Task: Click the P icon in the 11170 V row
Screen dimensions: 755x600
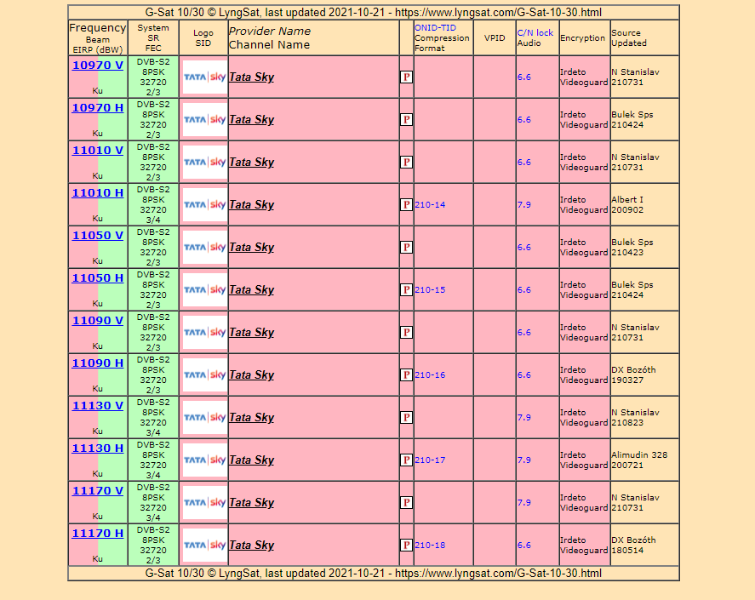Action: click(x=406, y=502)
